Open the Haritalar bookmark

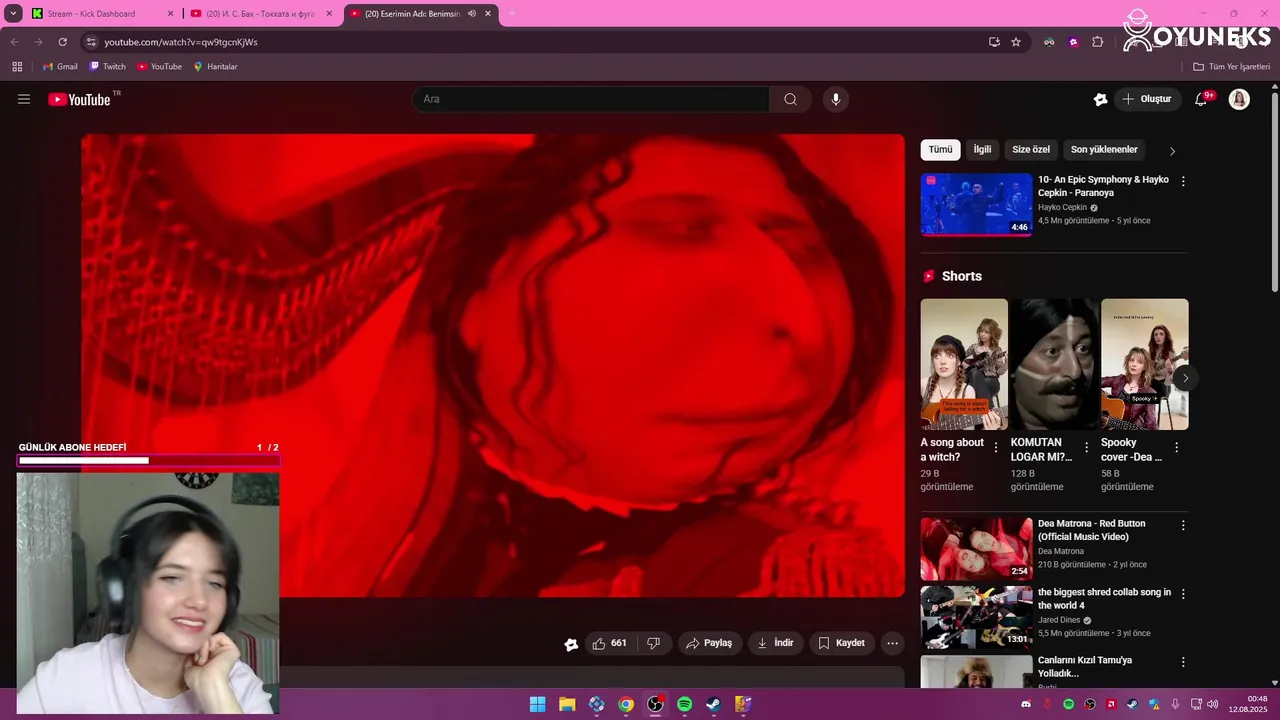pos(215,66)
